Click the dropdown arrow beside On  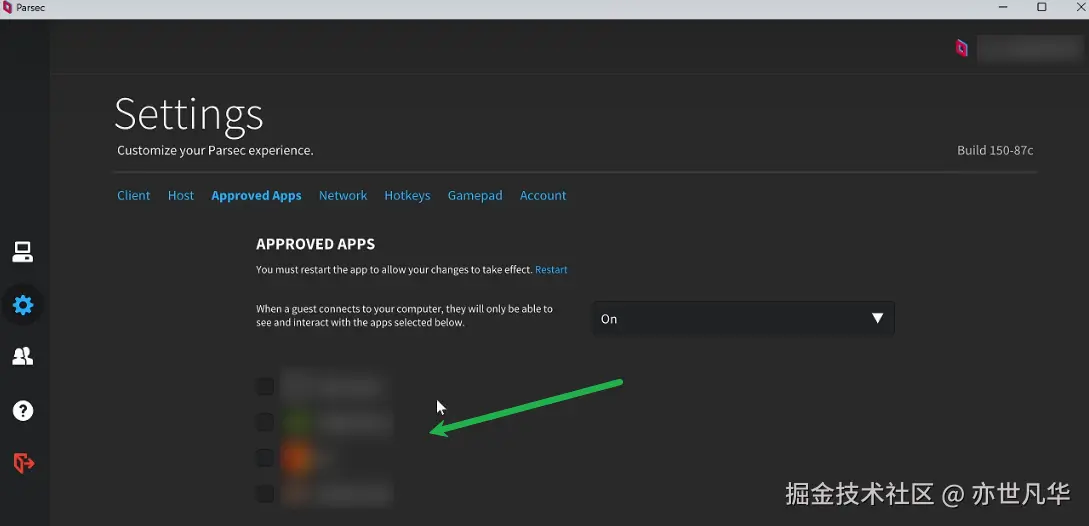(877, 318)
